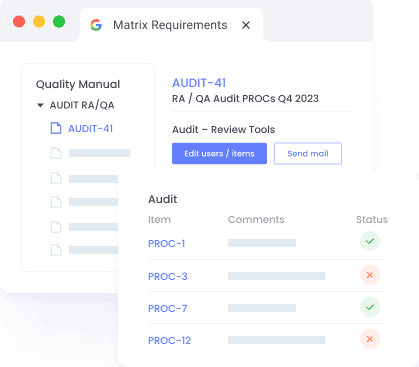Click the green macOS window button

point(59,22)
